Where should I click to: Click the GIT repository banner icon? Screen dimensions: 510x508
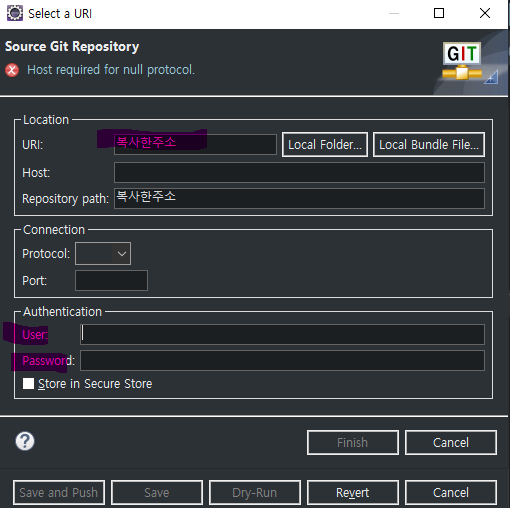point(462,61)
